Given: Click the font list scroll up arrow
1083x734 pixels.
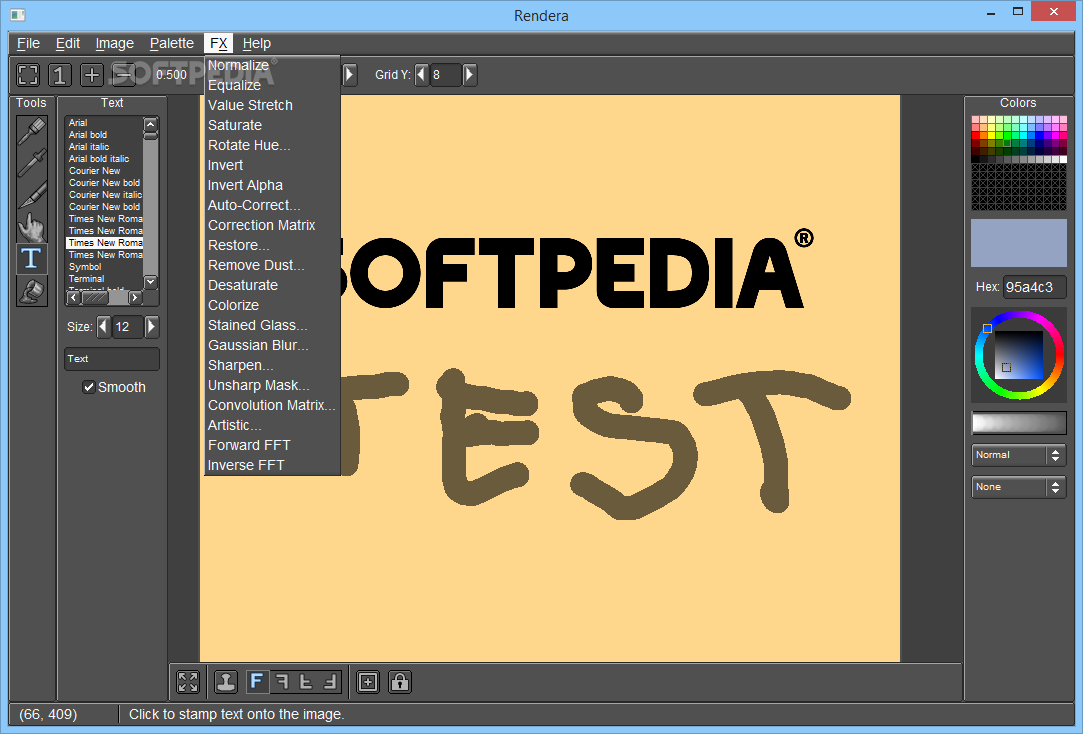Looking at the screenshot, I should [x=151, y=124].
